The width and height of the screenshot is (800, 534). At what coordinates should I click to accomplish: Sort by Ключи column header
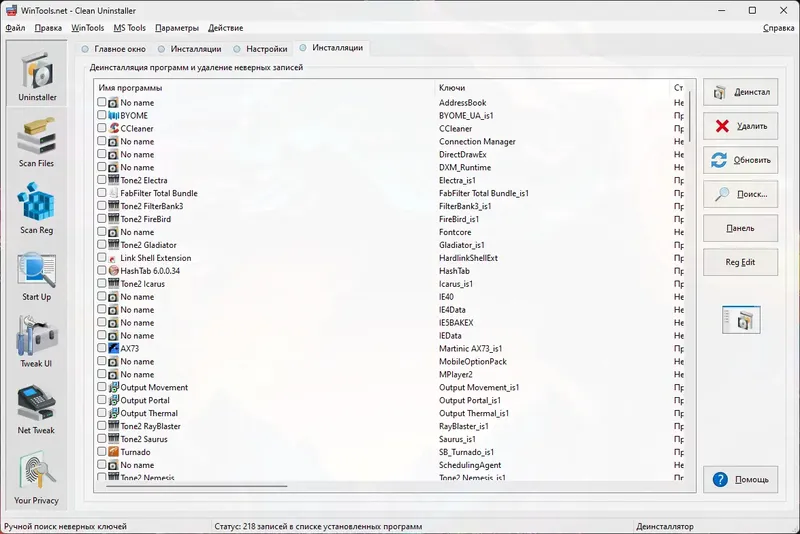553,88
